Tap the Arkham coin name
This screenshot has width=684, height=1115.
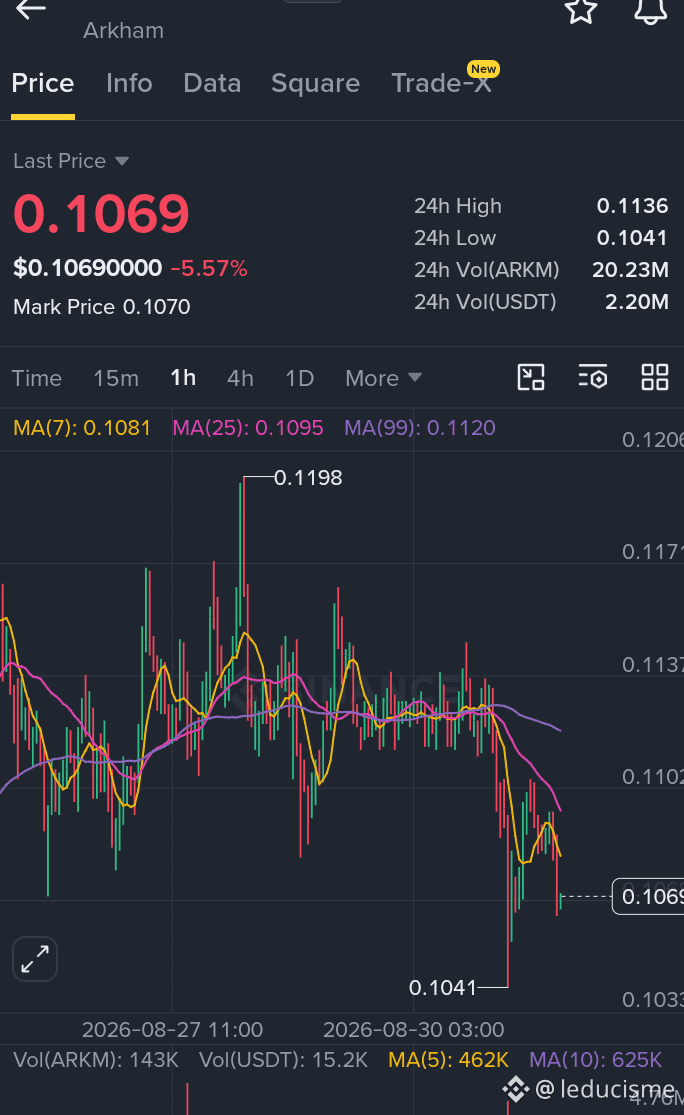[x=124, y=31]
